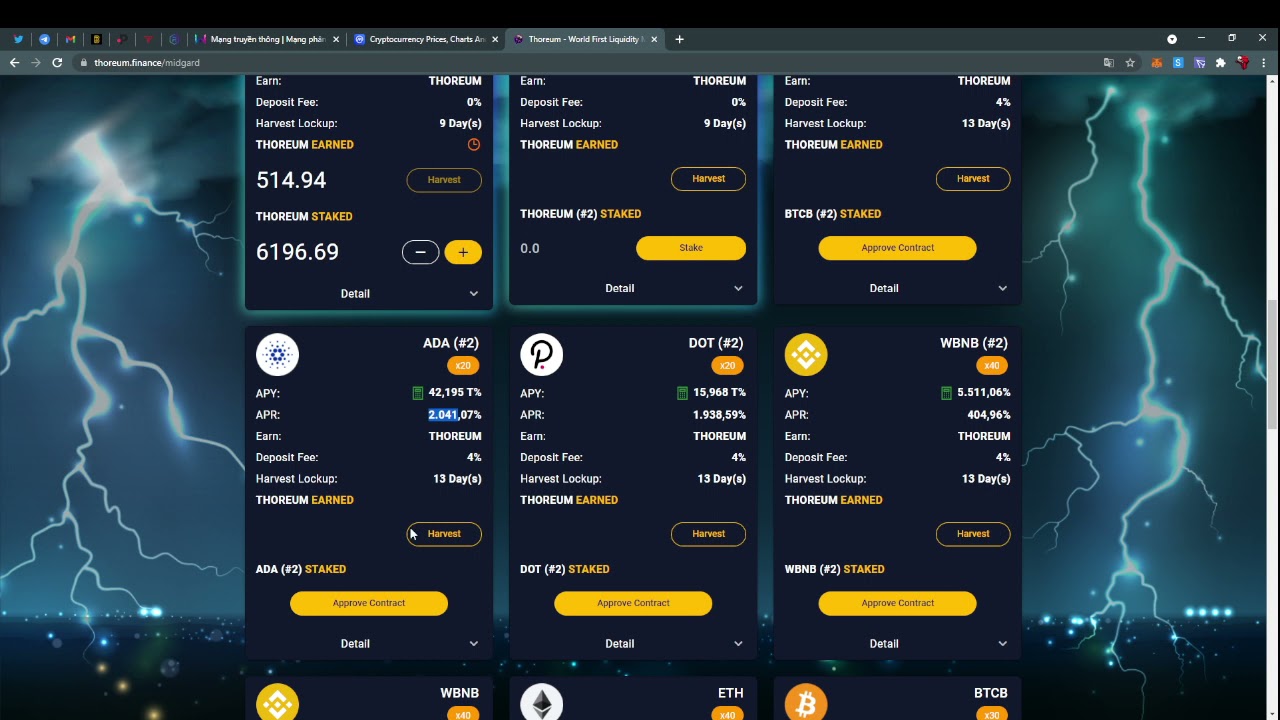Expand Detail in 6196.69 staked card
1280x720 pixels.
coord(369,294)
